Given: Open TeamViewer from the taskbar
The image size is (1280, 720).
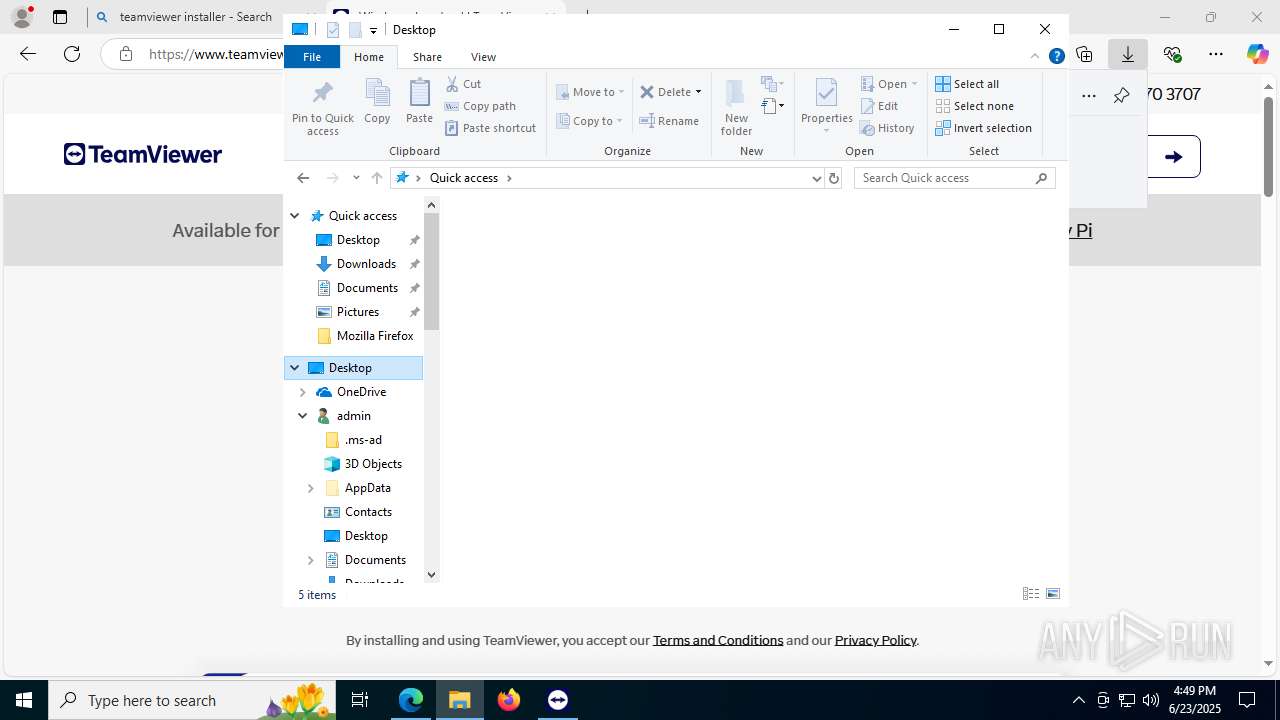Looking at the screenshot, I should click(558, 700).
